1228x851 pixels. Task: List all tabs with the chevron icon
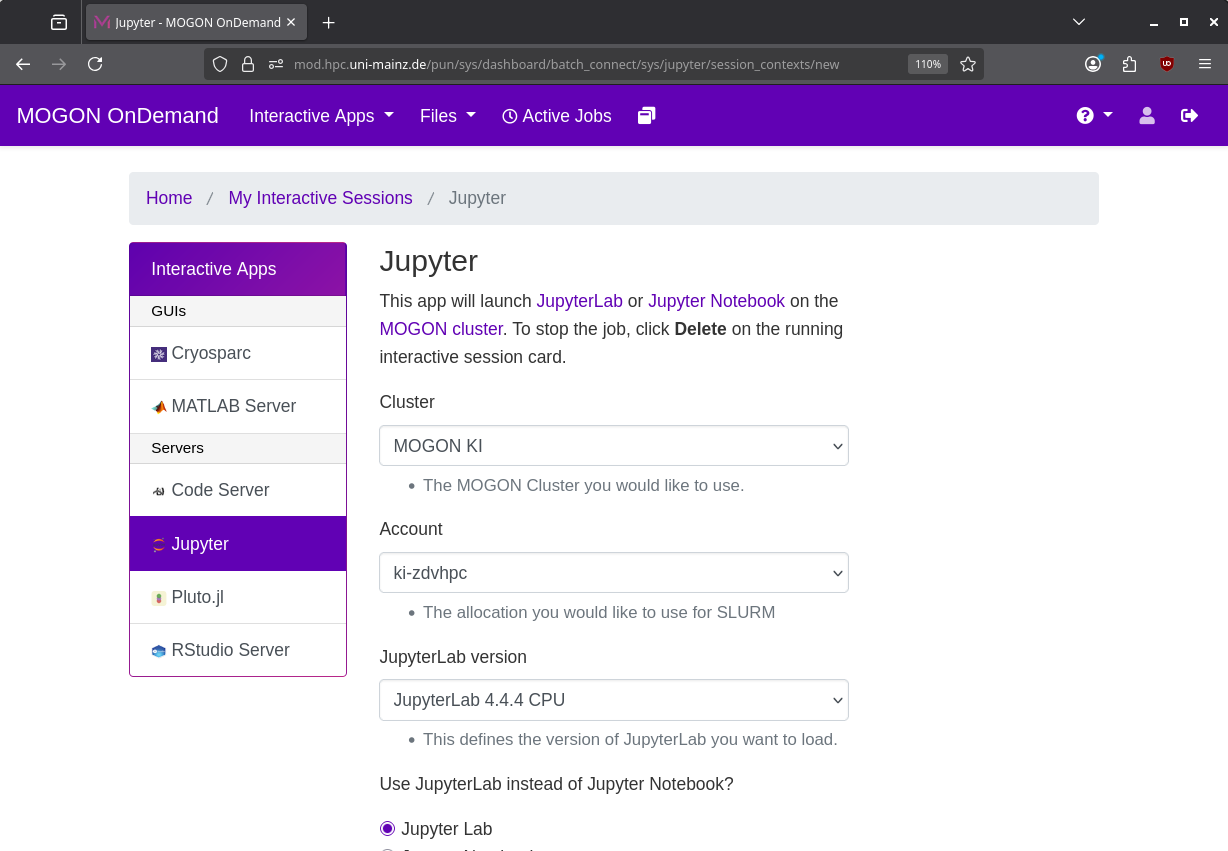click(x=1079, y=22)
